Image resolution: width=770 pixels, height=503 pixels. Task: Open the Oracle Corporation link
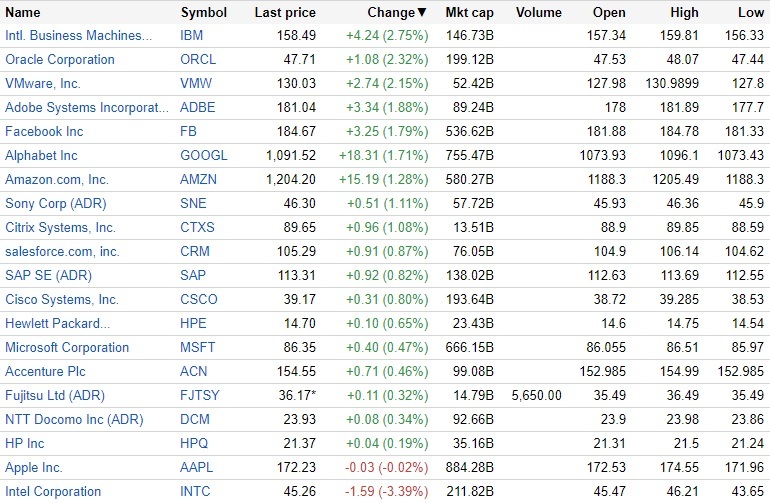pos(60,59)
